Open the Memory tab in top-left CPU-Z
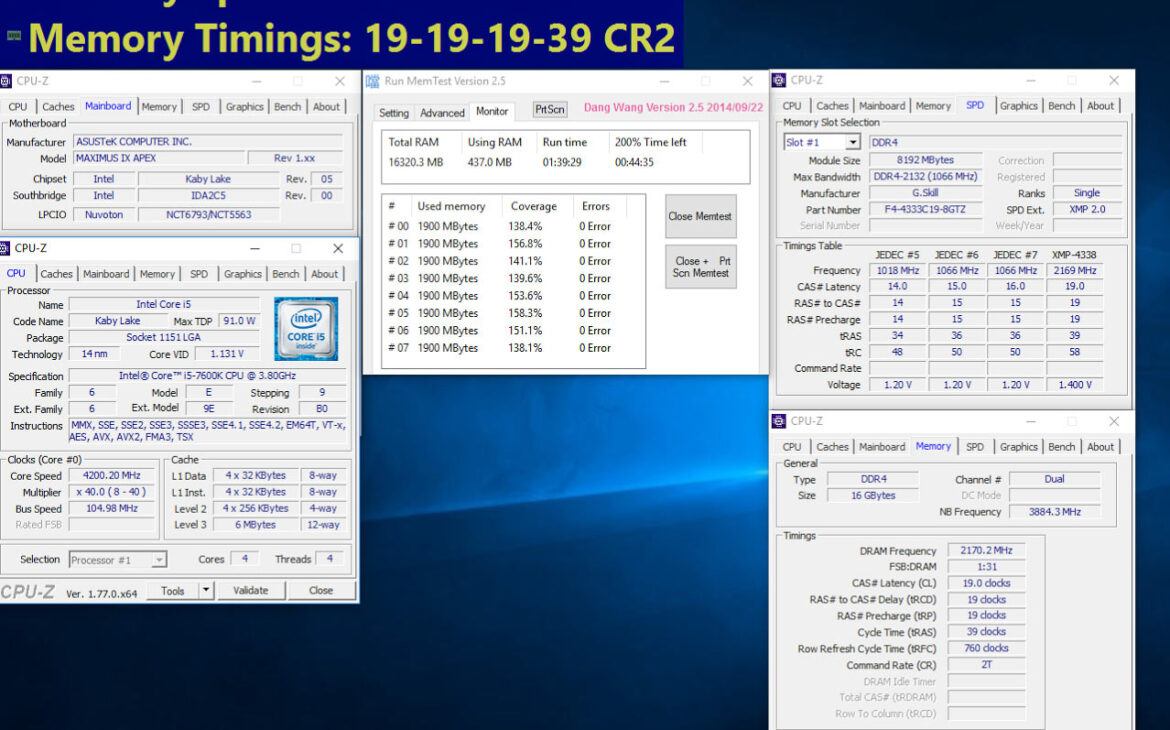Image resolution: width=1170 pixels, height=730 pixels. click(159, 105)
